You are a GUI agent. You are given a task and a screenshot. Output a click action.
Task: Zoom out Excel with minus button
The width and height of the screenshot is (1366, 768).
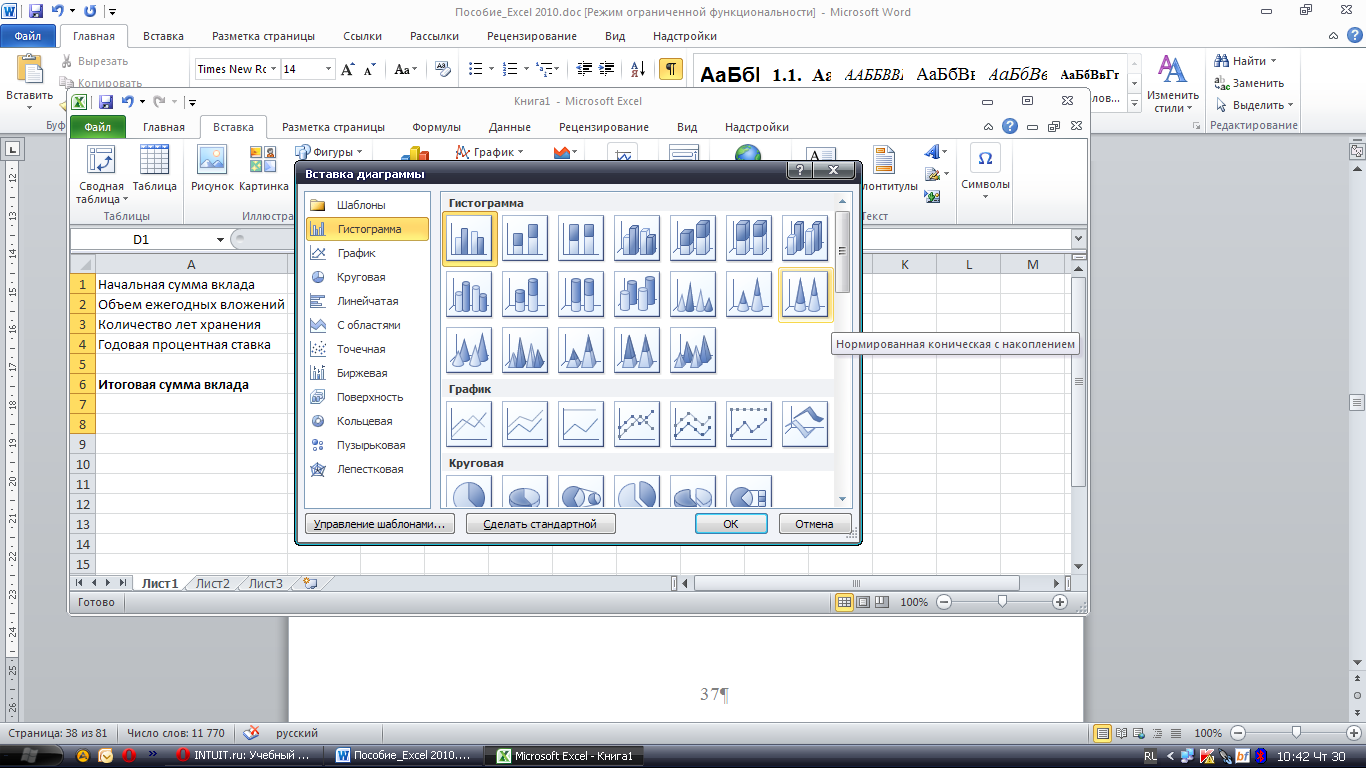pos(944,602)
